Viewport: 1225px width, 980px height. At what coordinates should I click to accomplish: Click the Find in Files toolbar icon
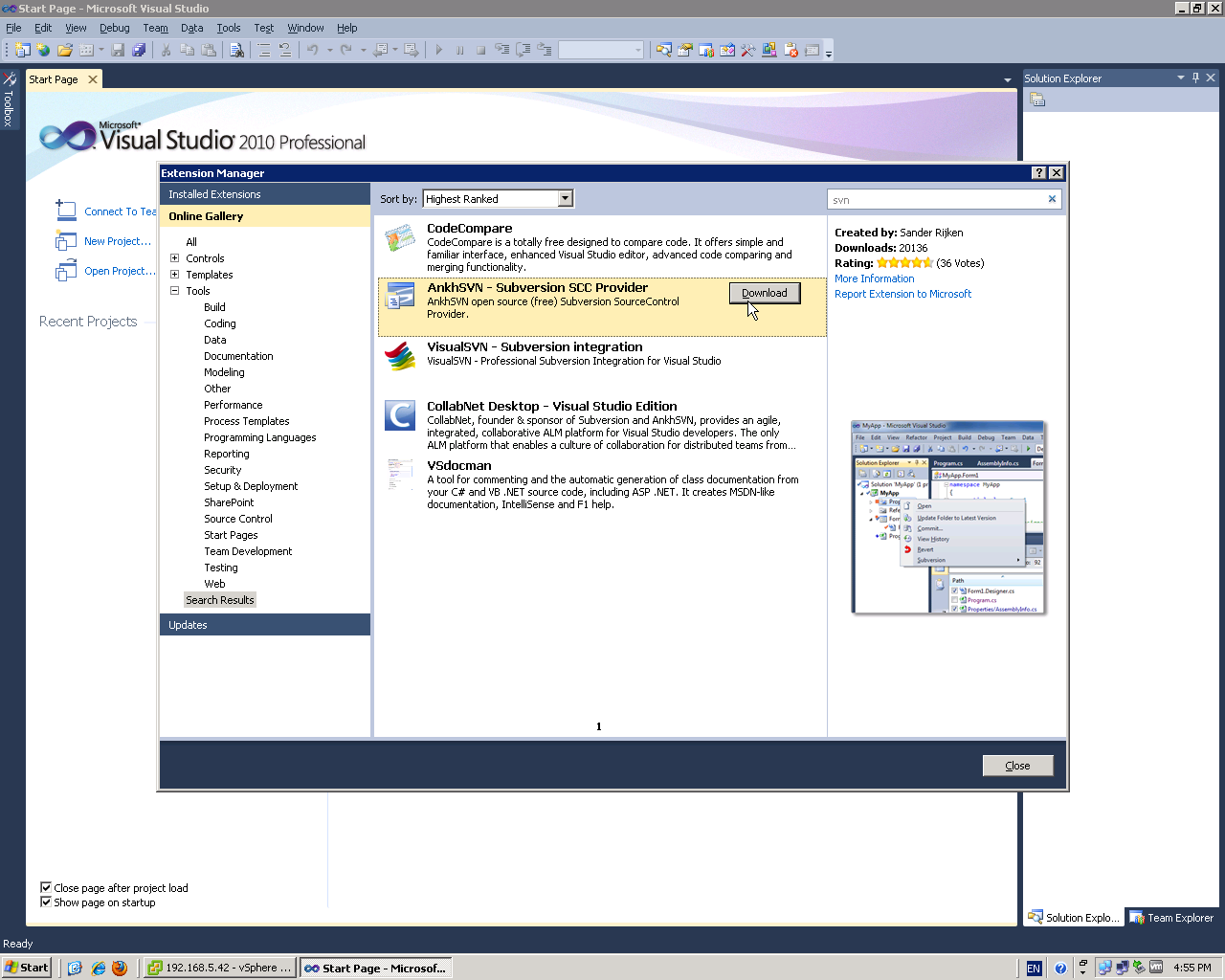point(236,50)
